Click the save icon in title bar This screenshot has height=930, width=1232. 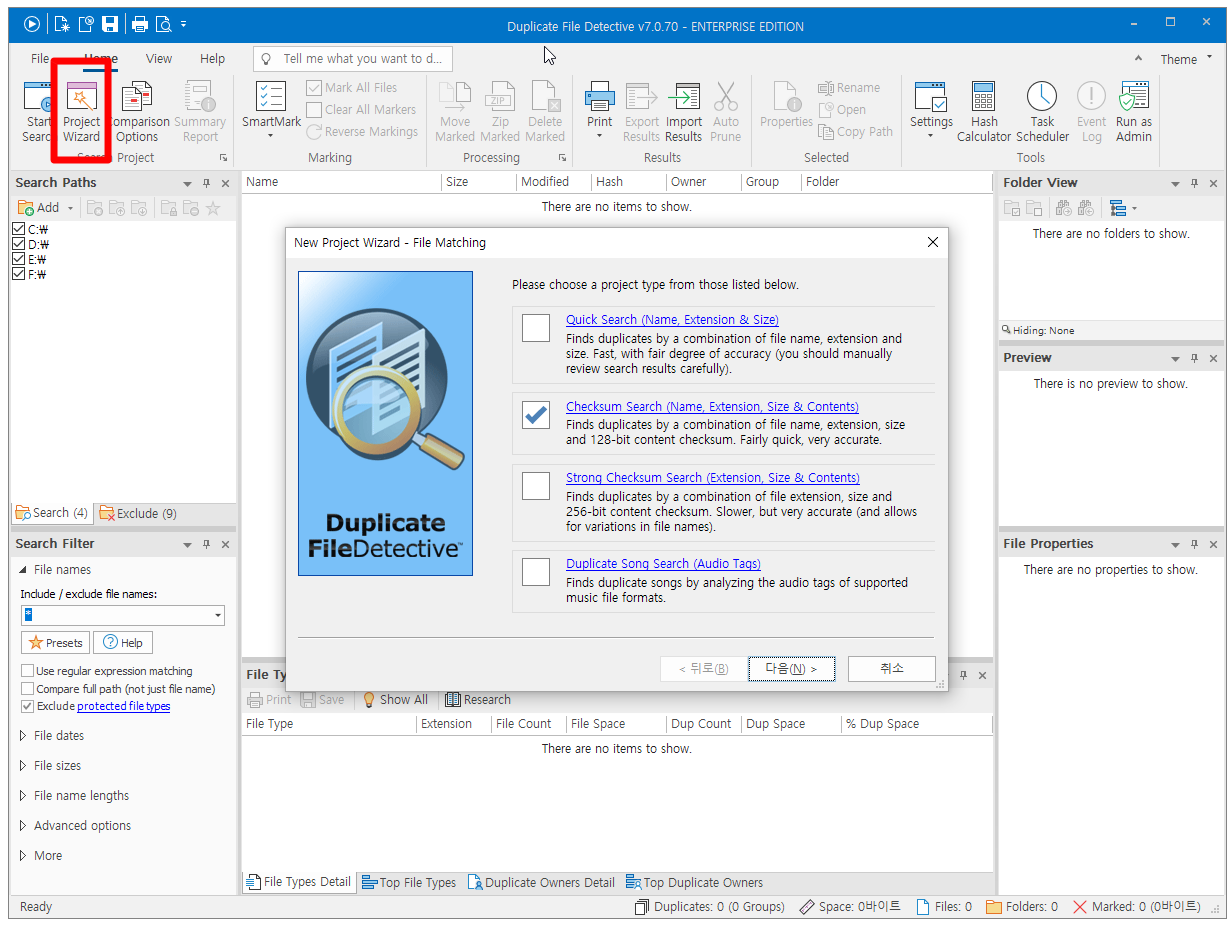point(109,23)
